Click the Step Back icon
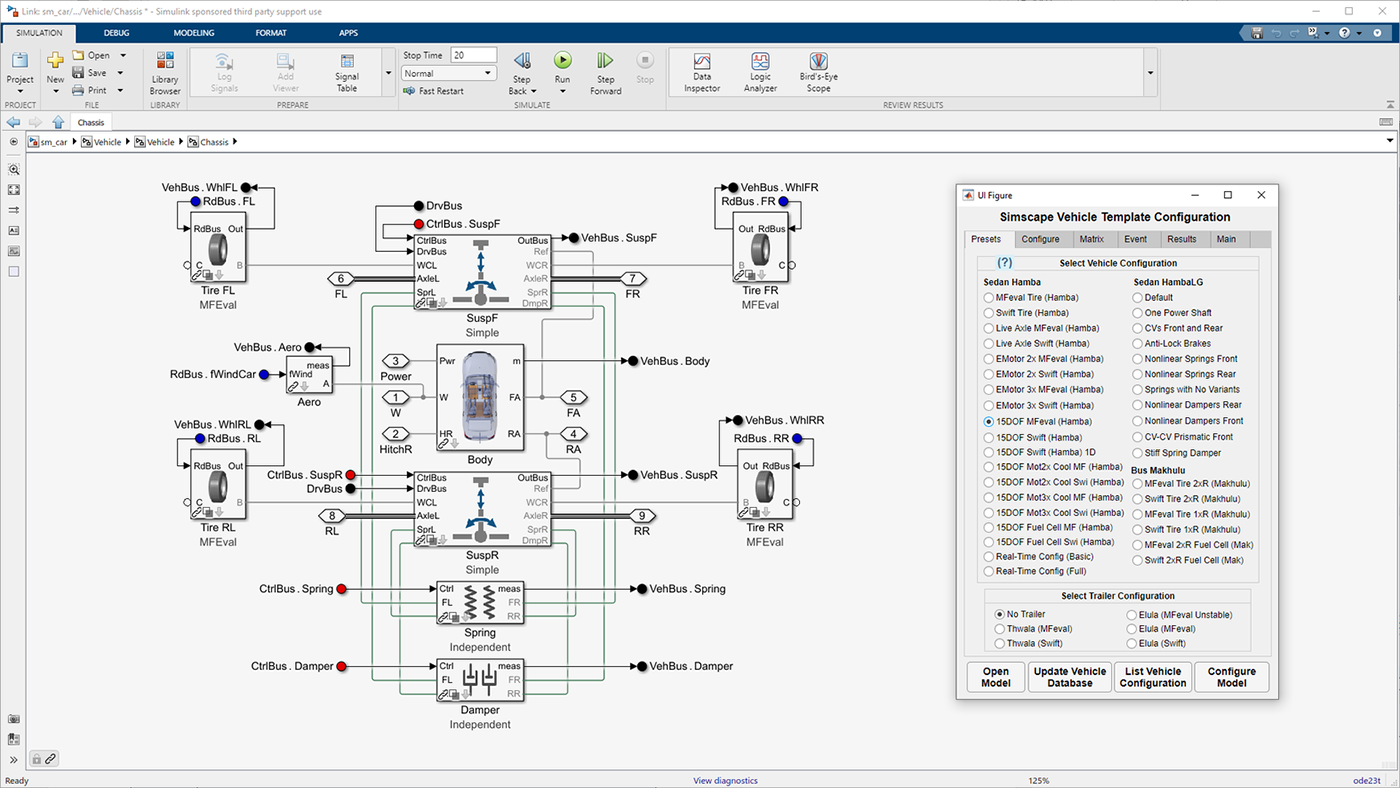The width and height of the screenshot is (1400, 788). pyautogui.click(x=521, y=62)
